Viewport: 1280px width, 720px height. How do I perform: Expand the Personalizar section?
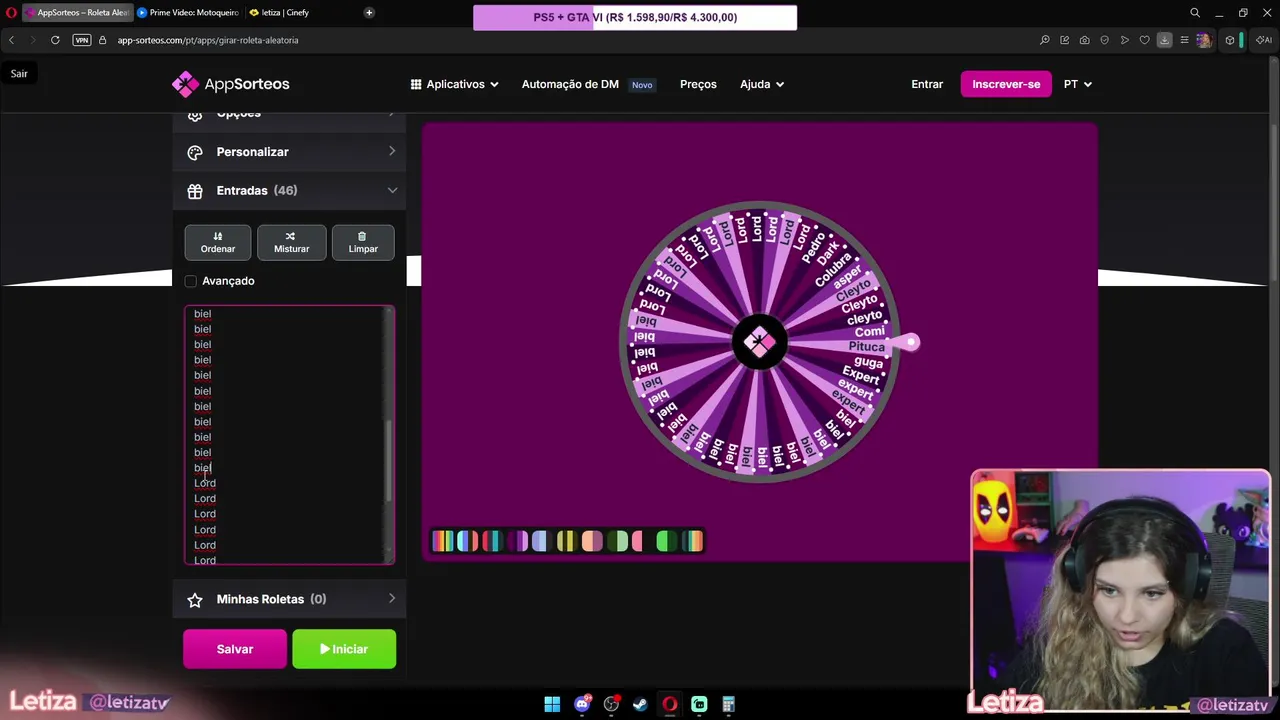tap(289, 152)
